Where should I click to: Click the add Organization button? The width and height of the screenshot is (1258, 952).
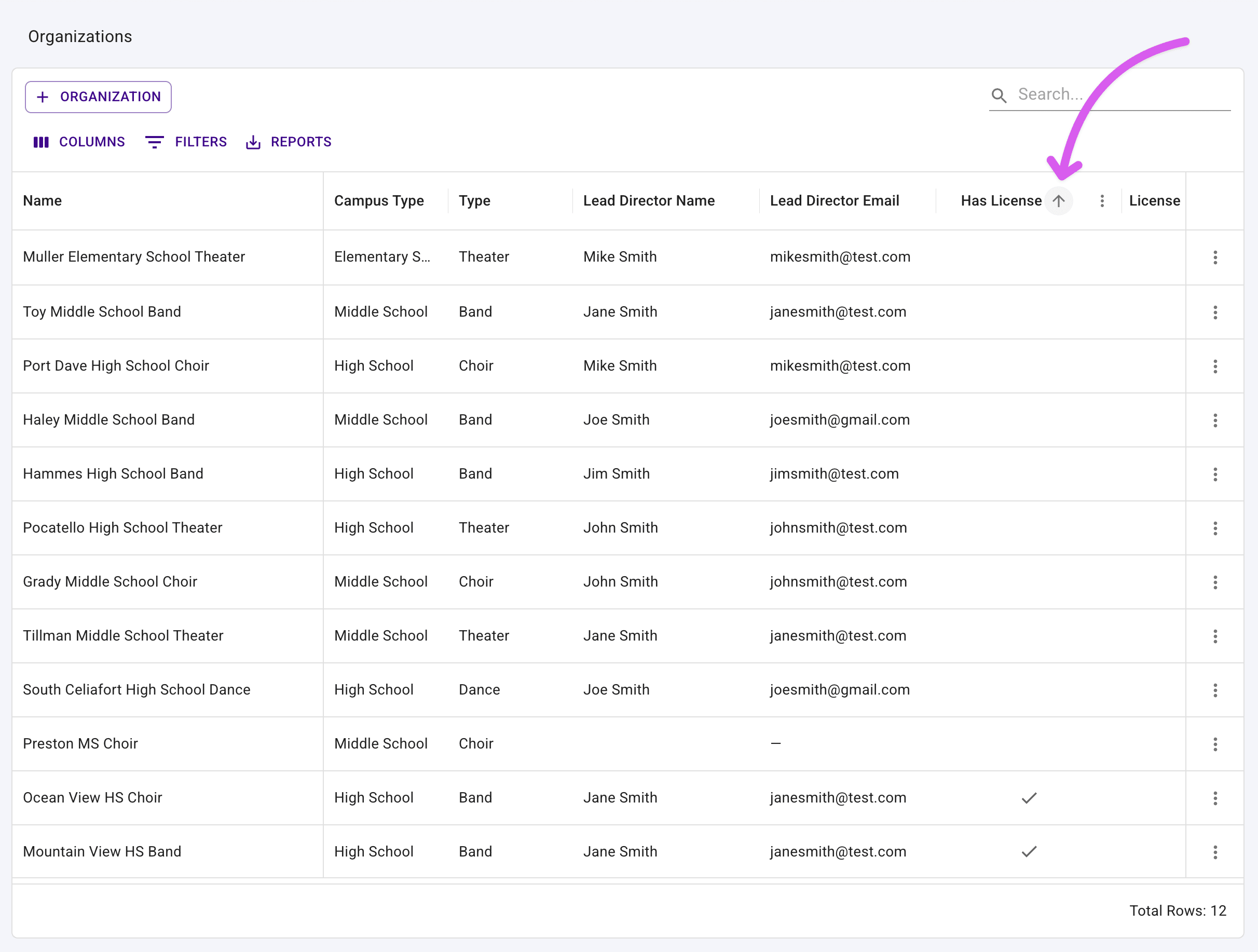point(99,97)
